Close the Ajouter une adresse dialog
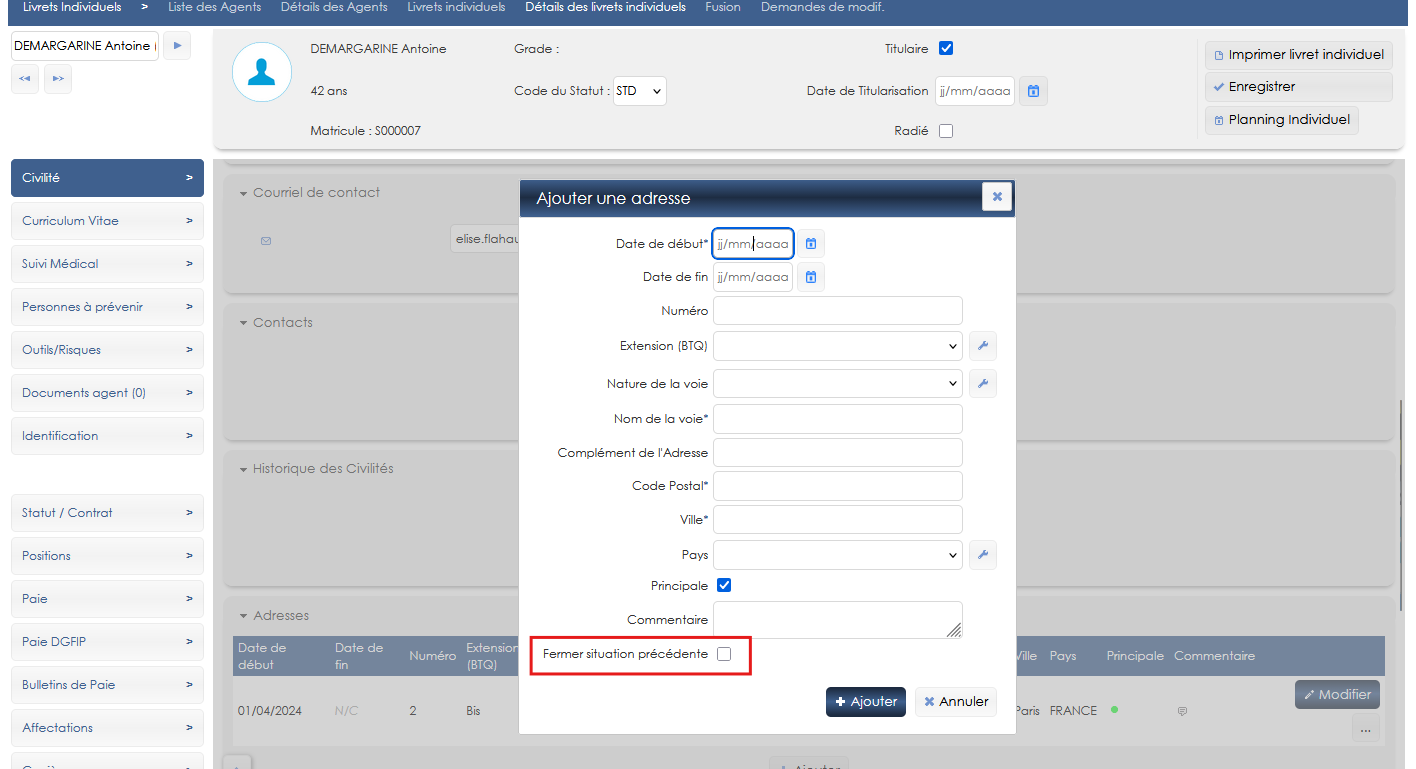This screenshot has width=1416, height=769. (x=996, y=197)
